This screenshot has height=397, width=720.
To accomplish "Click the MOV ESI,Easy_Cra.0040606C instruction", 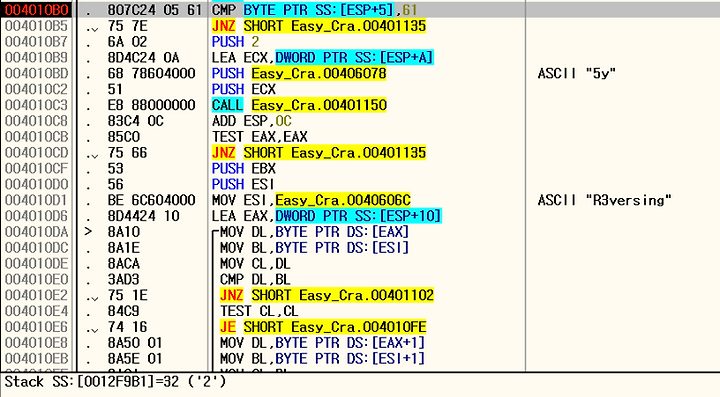I will (311, 200).
